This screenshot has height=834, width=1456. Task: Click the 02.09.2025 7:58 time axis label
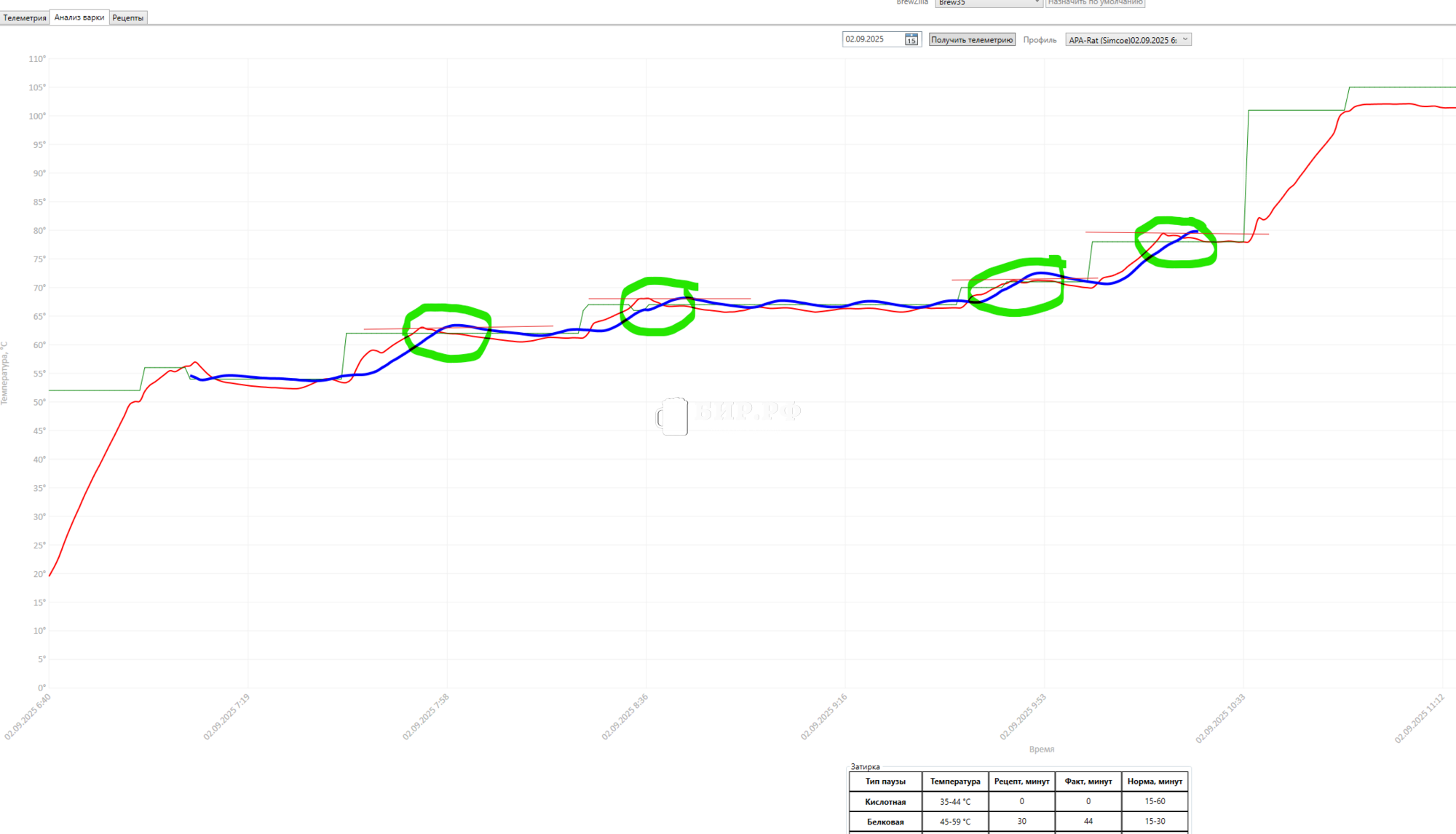(x=426, y=717)
